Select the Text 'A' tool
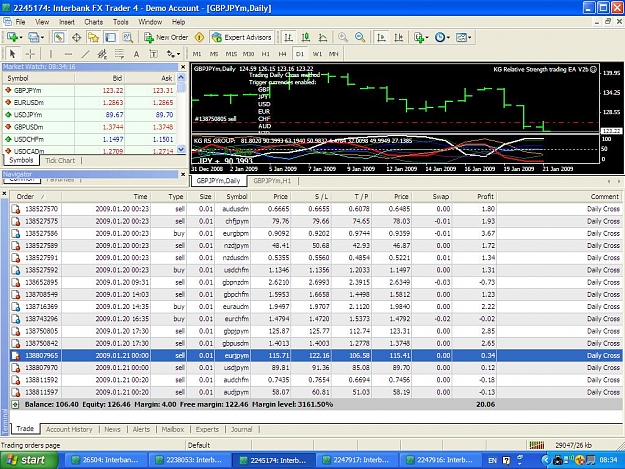This screenshot has width=625, height=469. pos(136,54)
